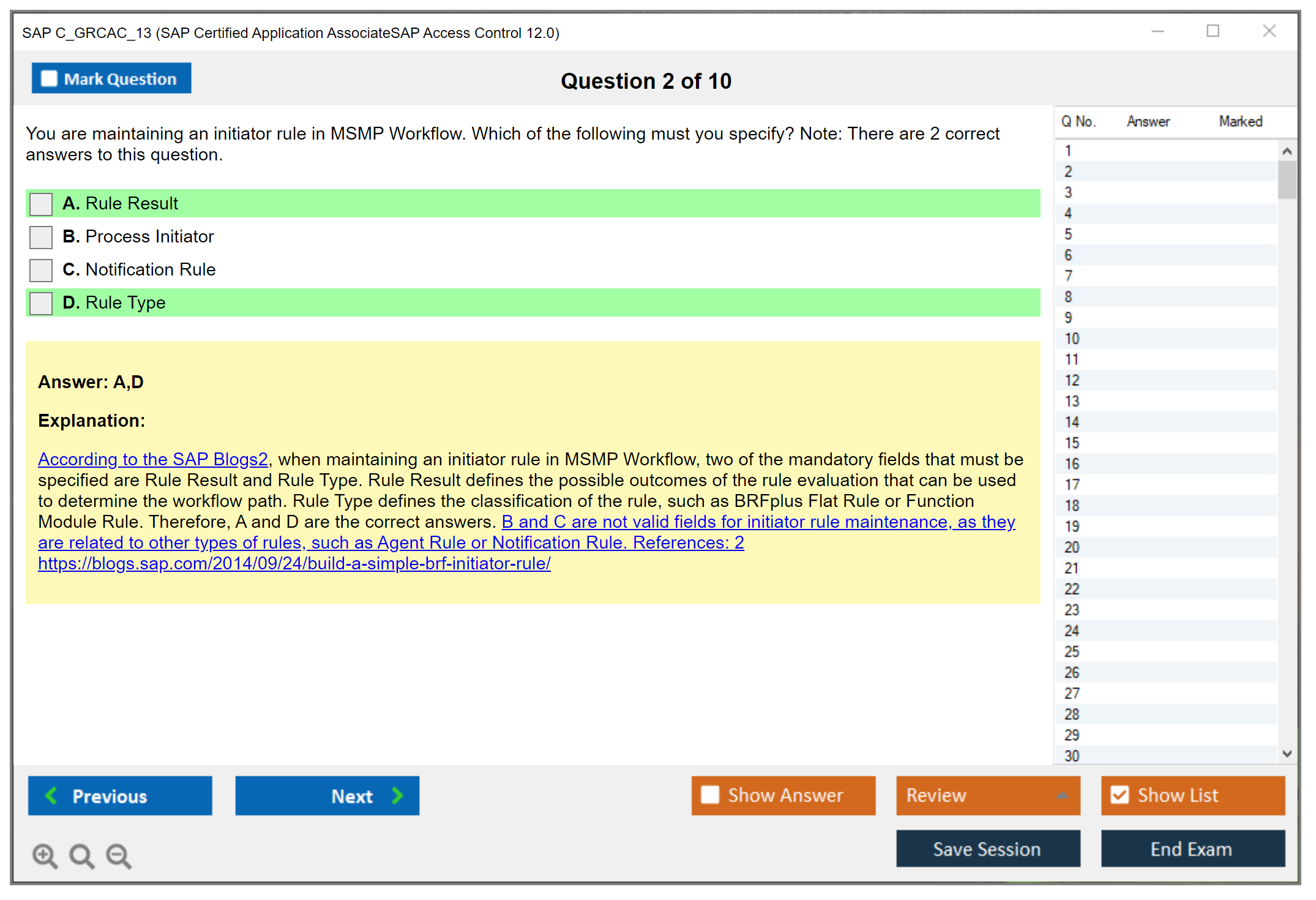The image size is (1316, 900).
Task: Check option B Process Initiator
Action: pos(41,237)
